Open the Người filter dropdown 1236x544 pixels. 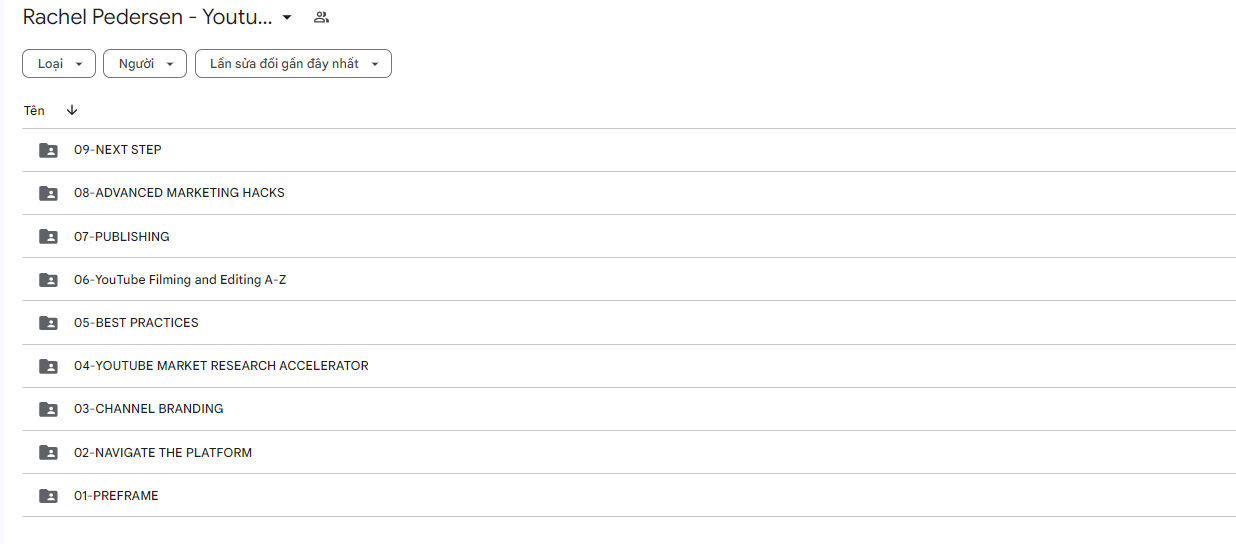pos(145,64)
